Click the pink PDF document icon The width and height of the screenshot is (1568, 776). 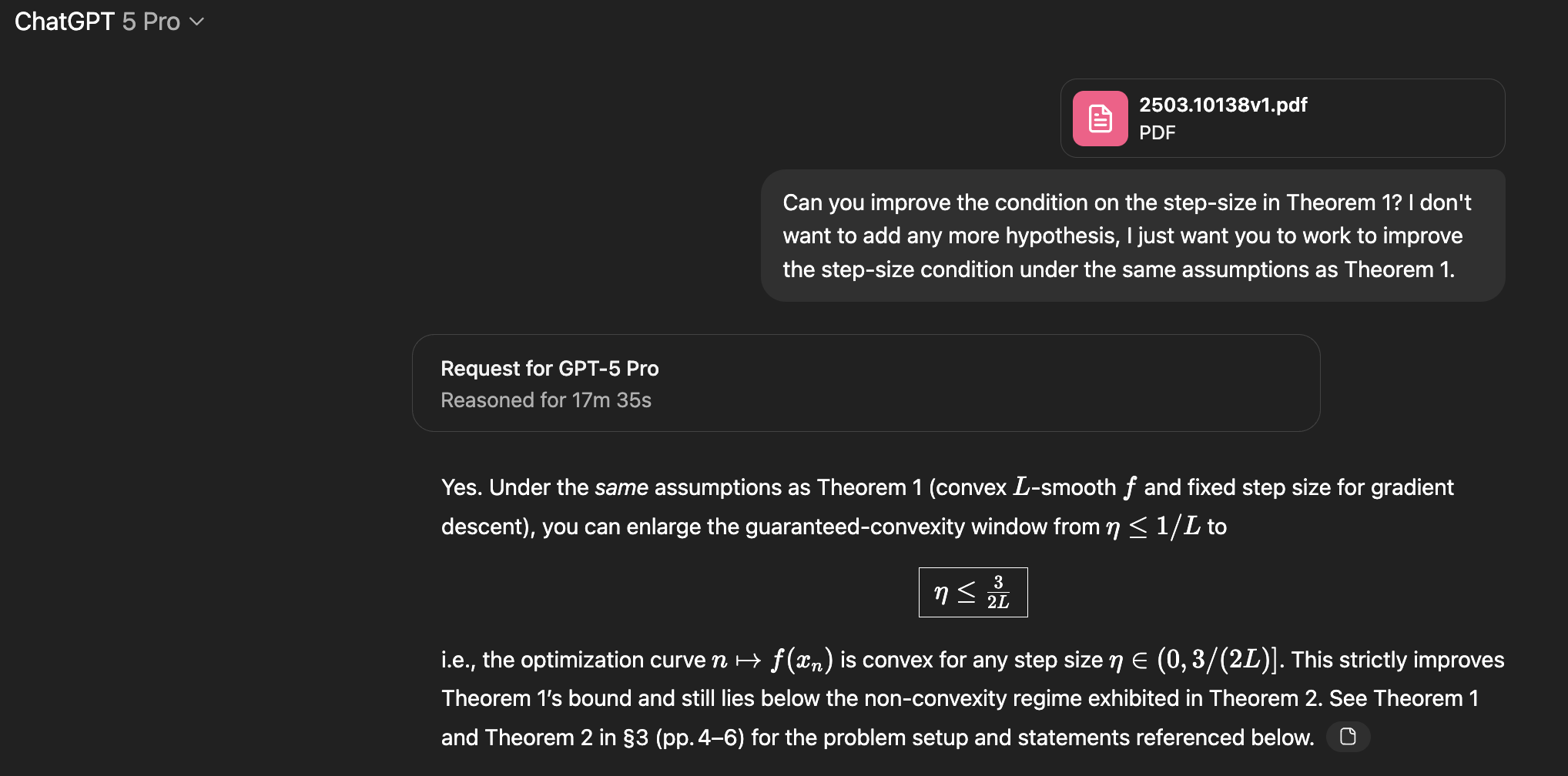tap(1101, 119)
